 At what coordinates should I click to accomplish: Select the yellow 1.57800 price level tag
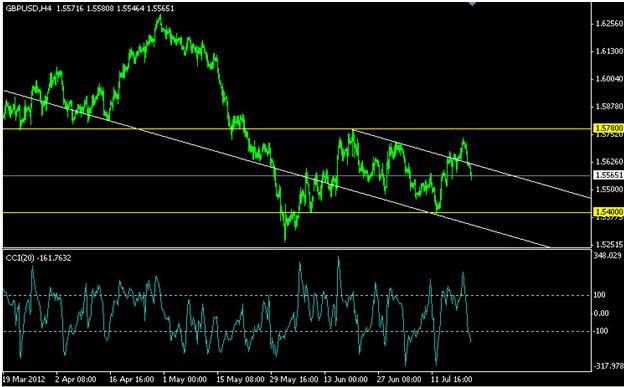point(608,128)
